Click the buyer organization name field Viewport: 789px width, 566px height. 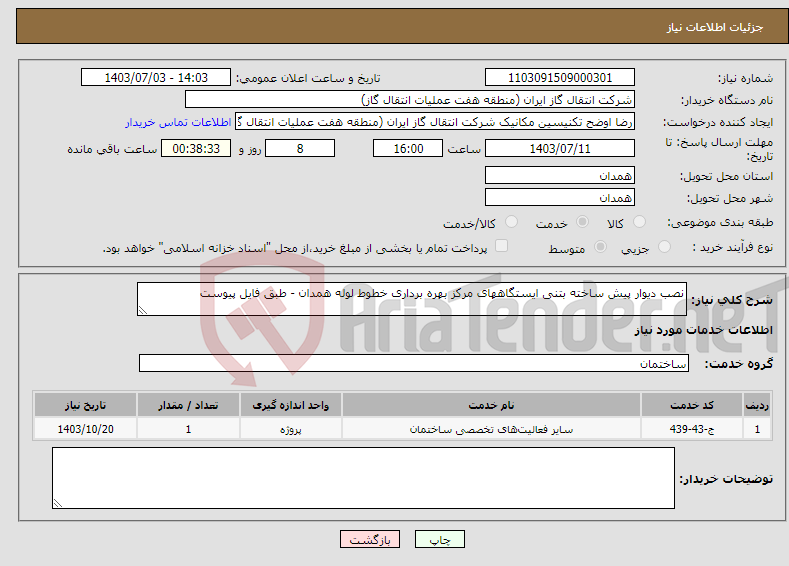click(410, 100)
